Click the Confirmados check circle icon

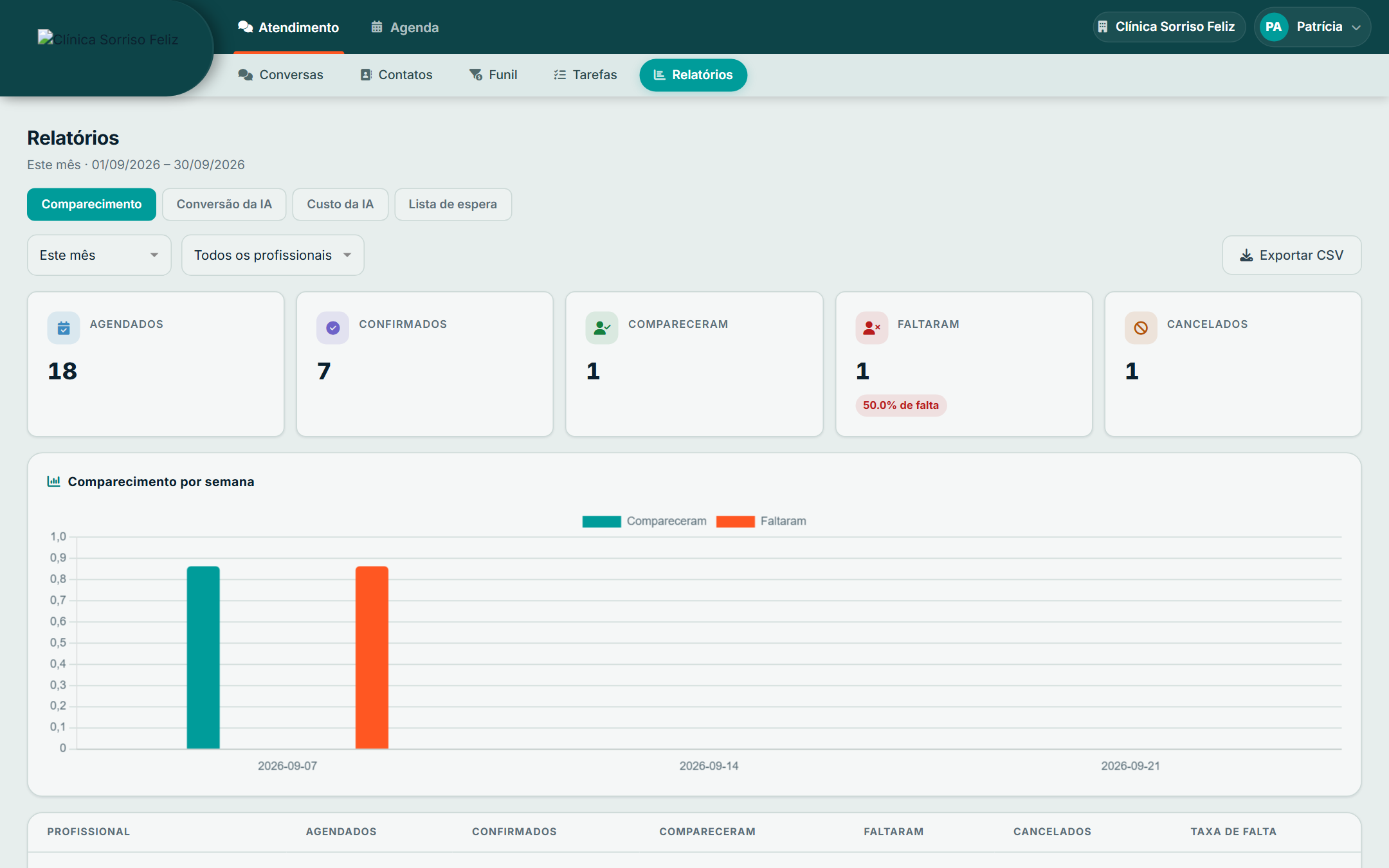332,328
